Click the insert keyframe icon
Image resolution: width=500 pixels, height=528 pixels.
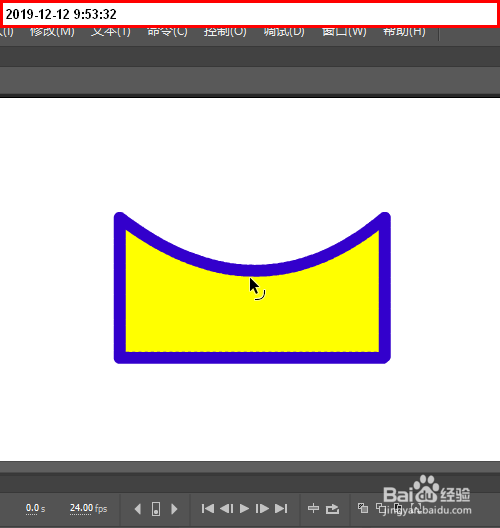(x=156, y=508)
